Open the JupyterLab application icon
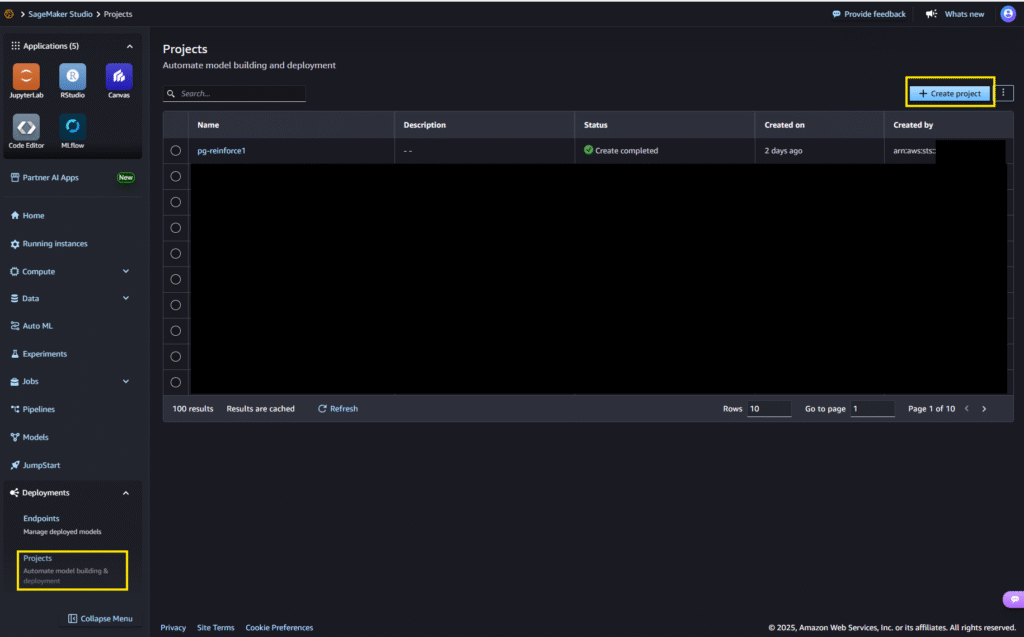 [x=26, y=77]
